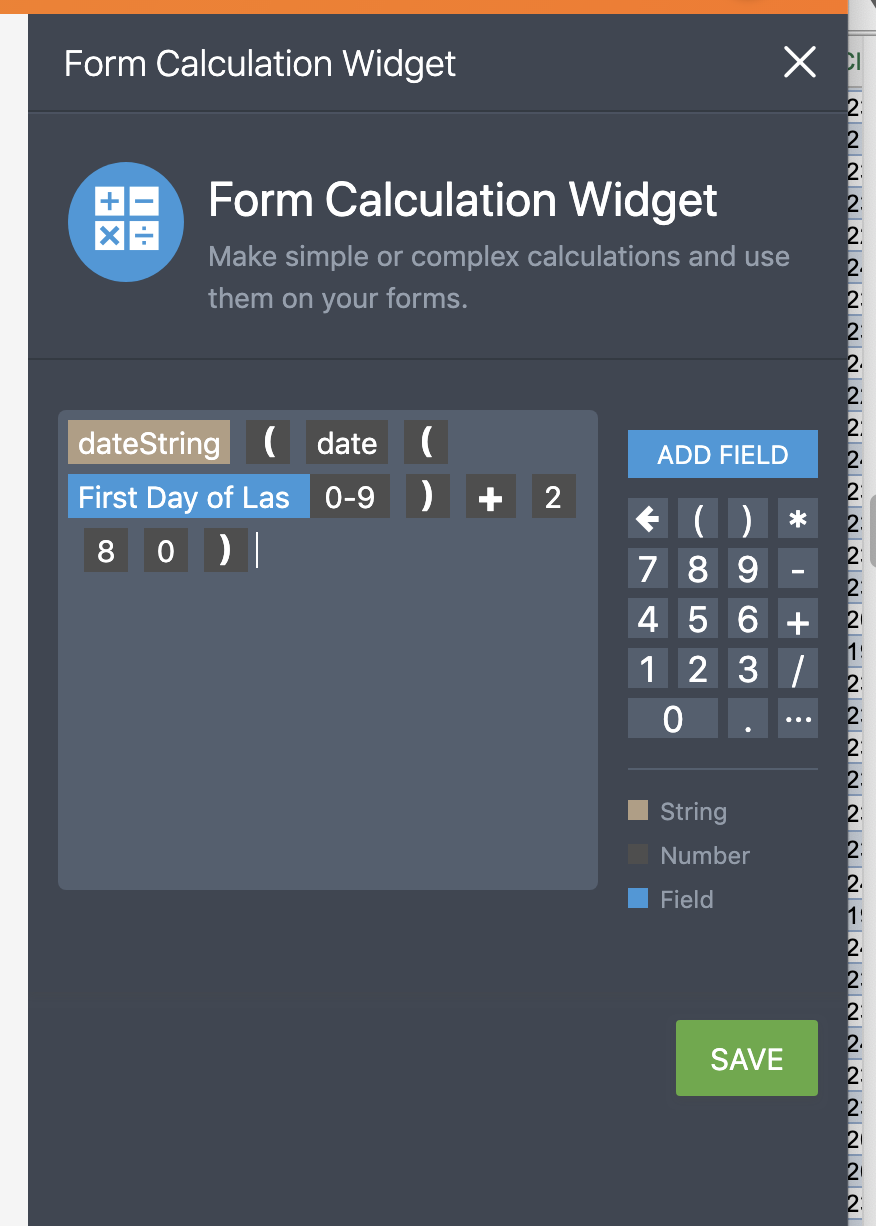The width and height of the screenshot is (876, 1226).
Task: Click the division (/) operator key
Action: [x=797, y=668]
